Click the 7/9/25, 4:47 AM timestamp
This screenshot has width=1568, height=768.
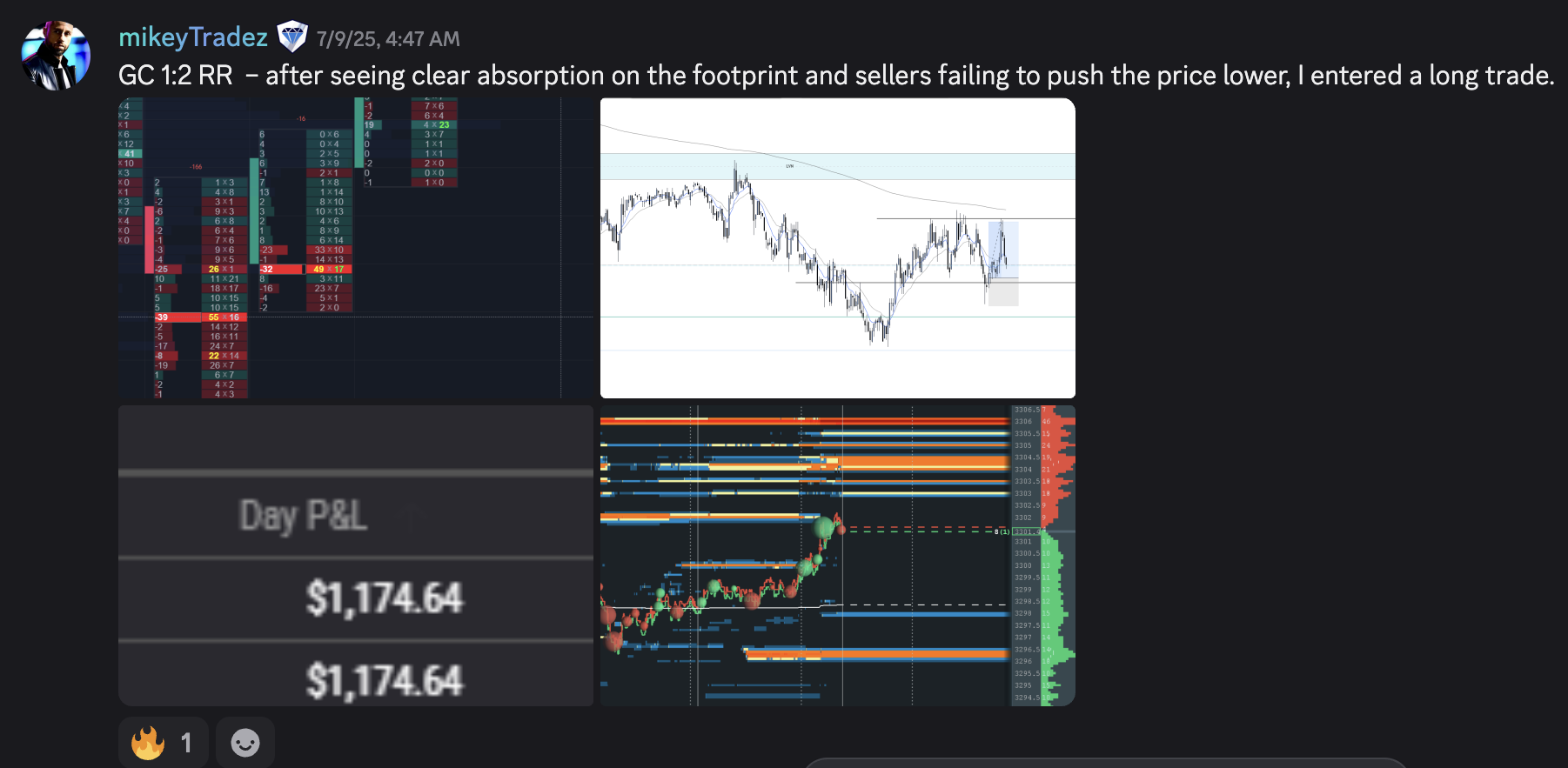(x=388, y=39)
